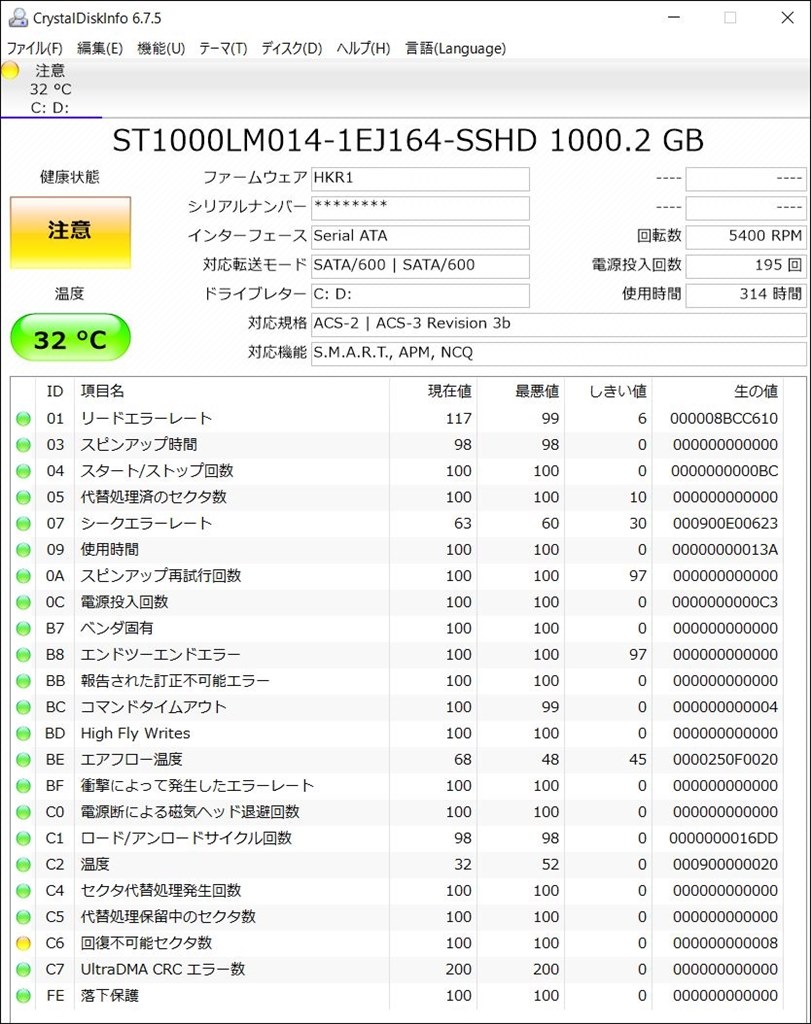
Task: Click status dot for 電源断による磁気ヘッド退避回数 row
Action: (24, 812)
